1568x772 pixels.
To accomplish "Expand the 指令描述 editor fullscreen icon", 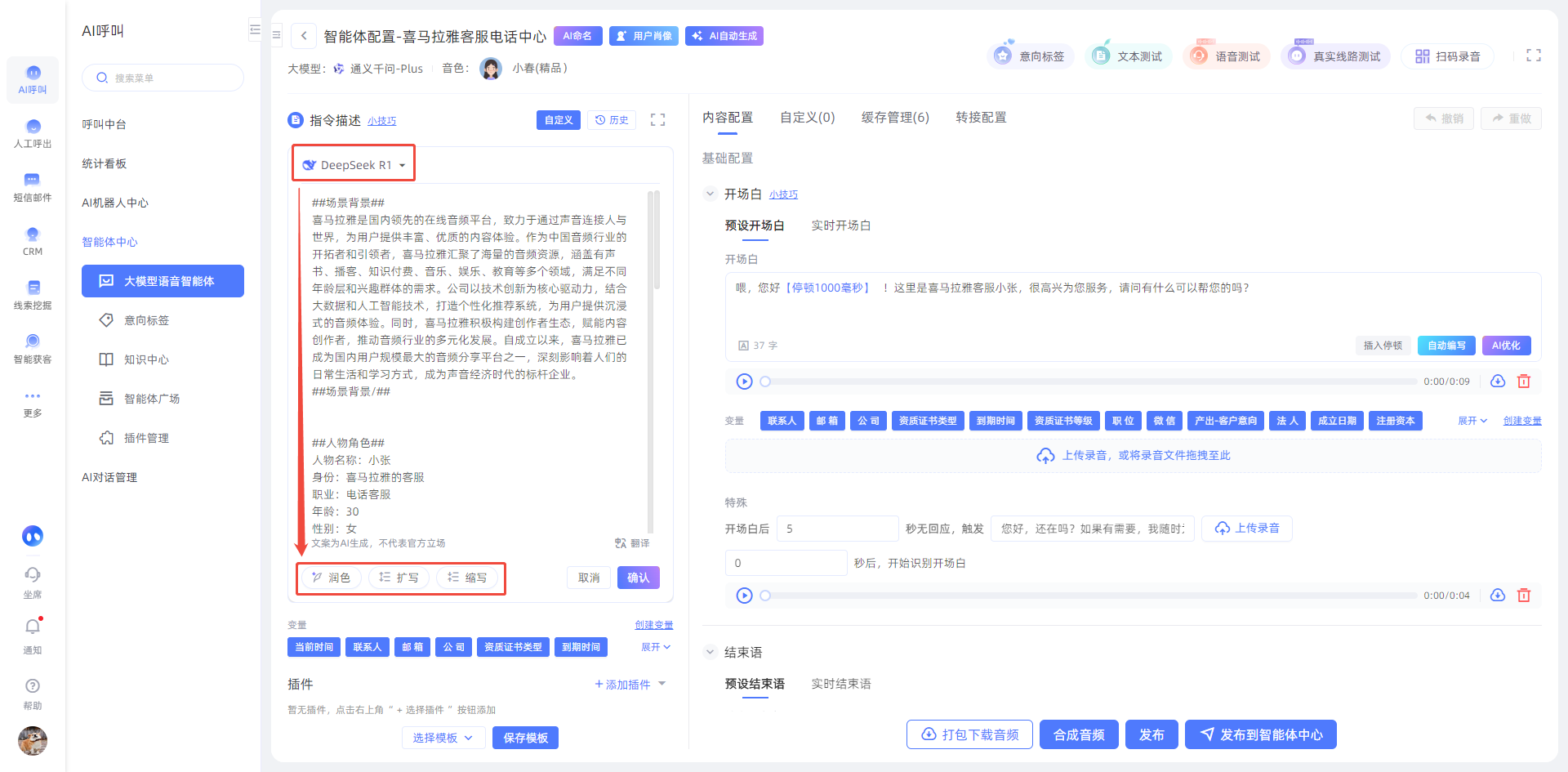I will tap(657, 120).
